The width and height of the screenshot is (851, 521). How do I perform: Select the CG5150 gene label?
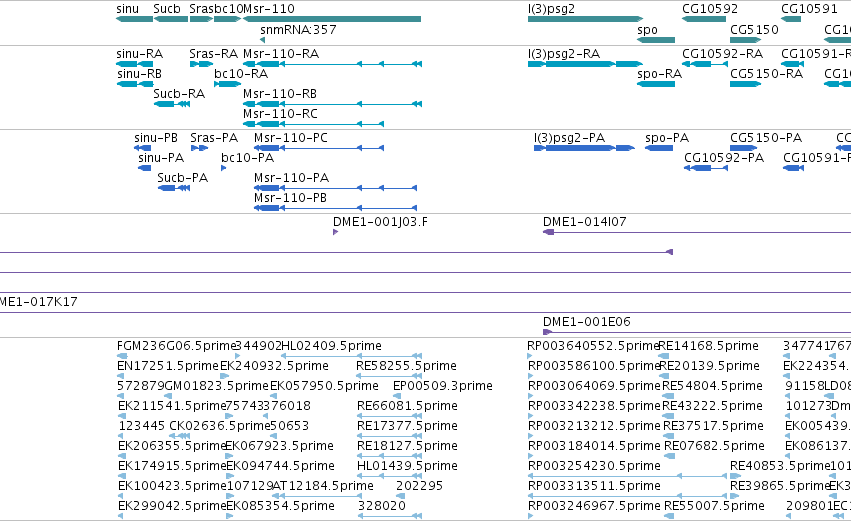[x=754, y=30]
